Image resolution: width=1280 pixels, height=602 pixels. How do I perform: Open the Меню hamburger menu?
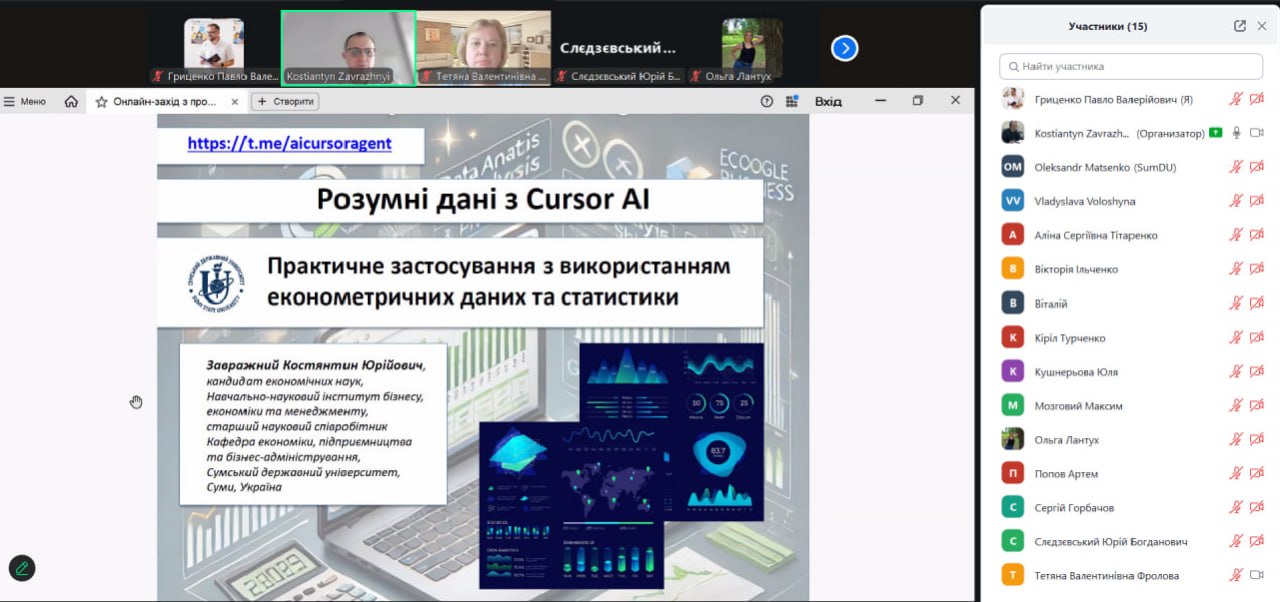[x=25, y=101]
